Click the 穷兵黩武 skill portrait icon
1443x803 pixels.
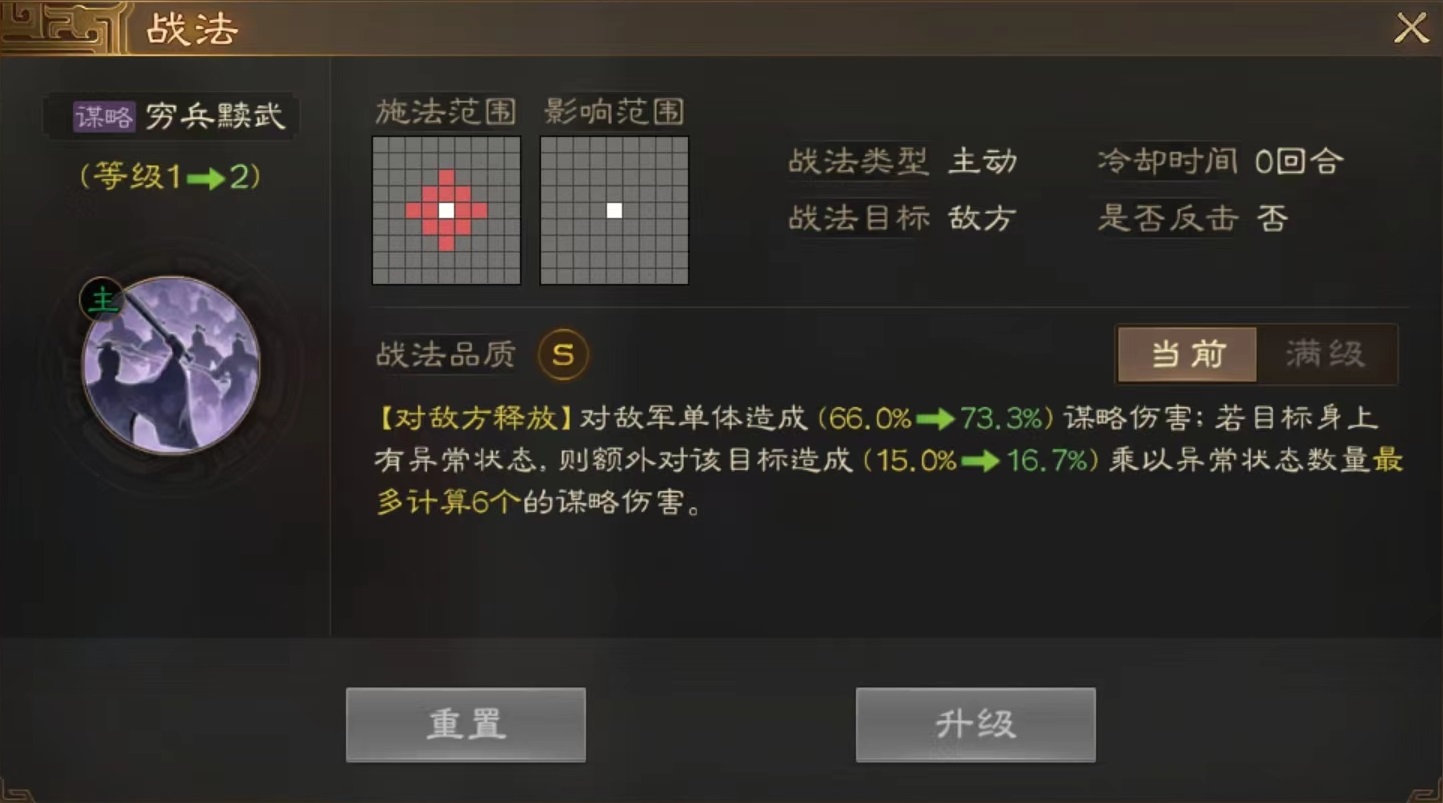coord(171,366)
